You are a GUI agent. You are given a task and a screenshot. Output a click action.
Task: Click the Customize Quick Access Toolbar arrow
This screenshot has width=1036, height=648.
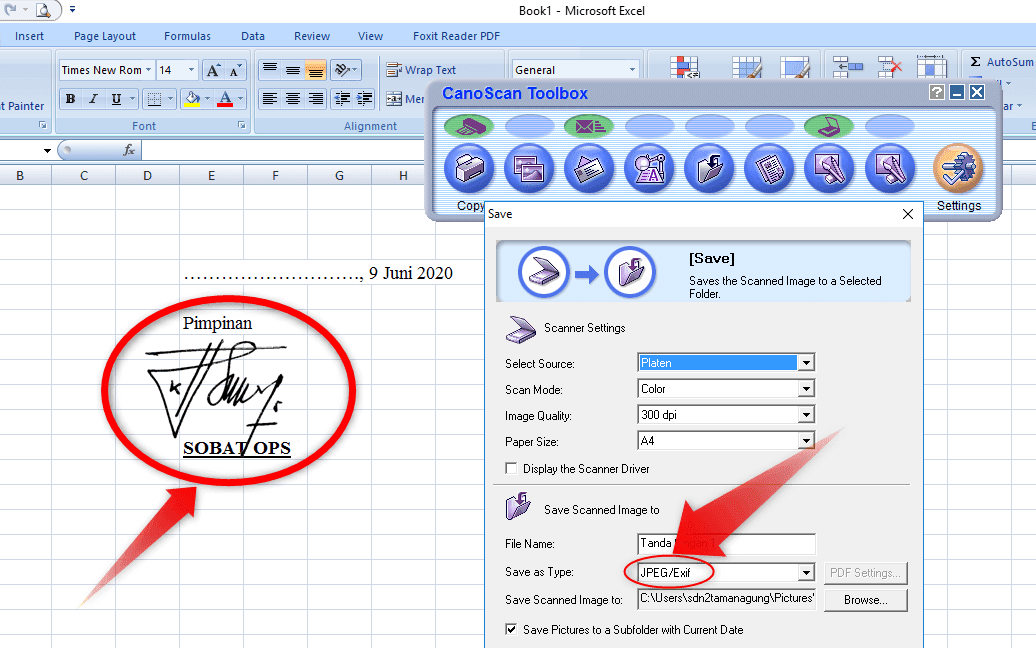[x=72, y=9]
